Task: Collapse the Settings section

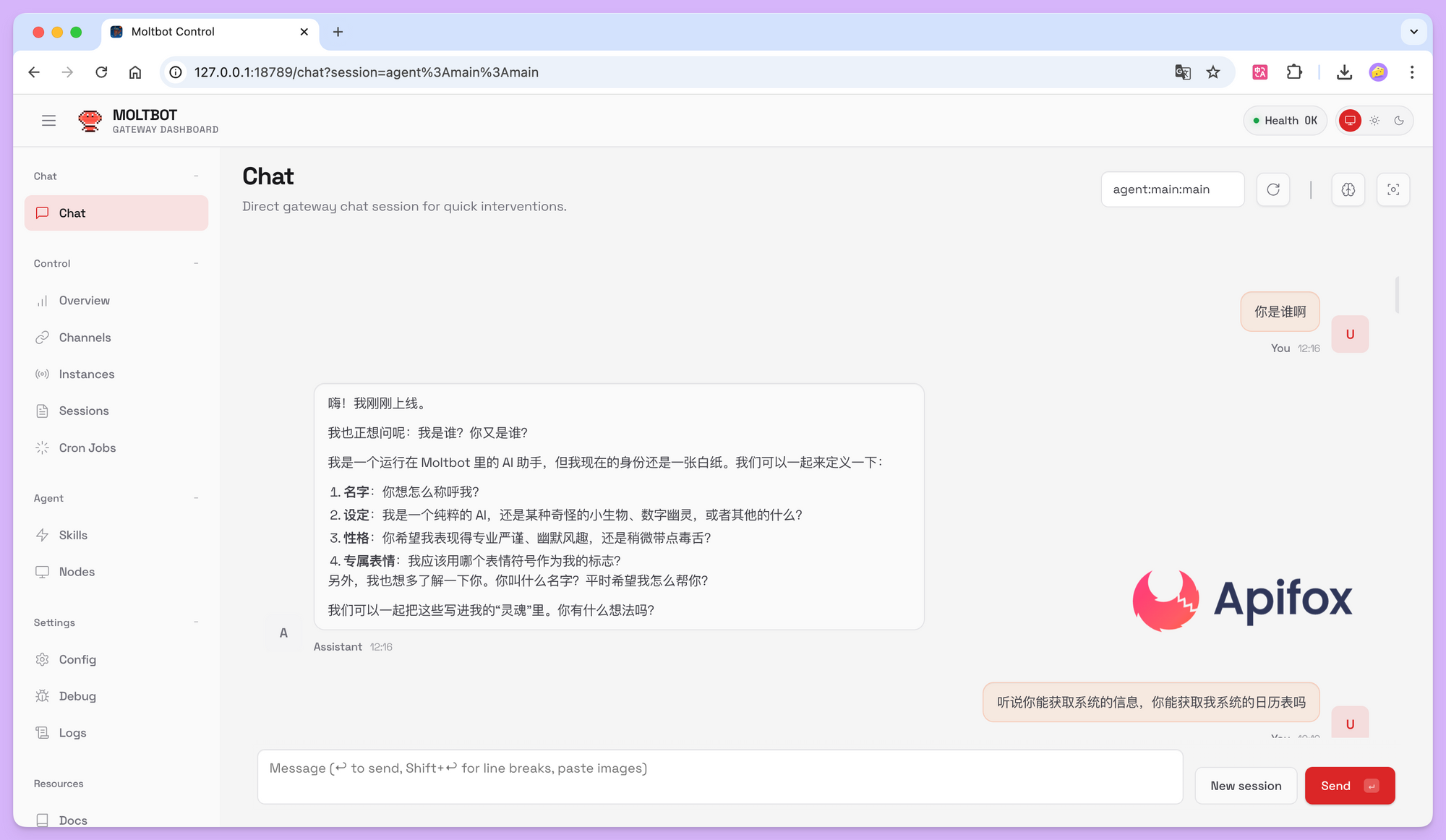Action: point(196,622)
